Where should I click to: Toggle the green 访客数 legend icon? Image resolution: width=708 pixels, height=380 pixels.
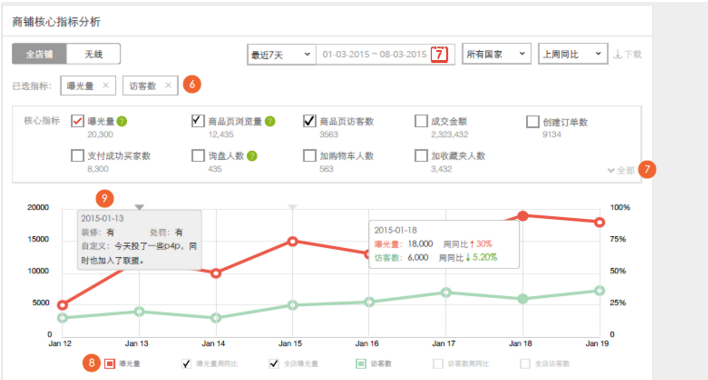(x=361, y=364)
